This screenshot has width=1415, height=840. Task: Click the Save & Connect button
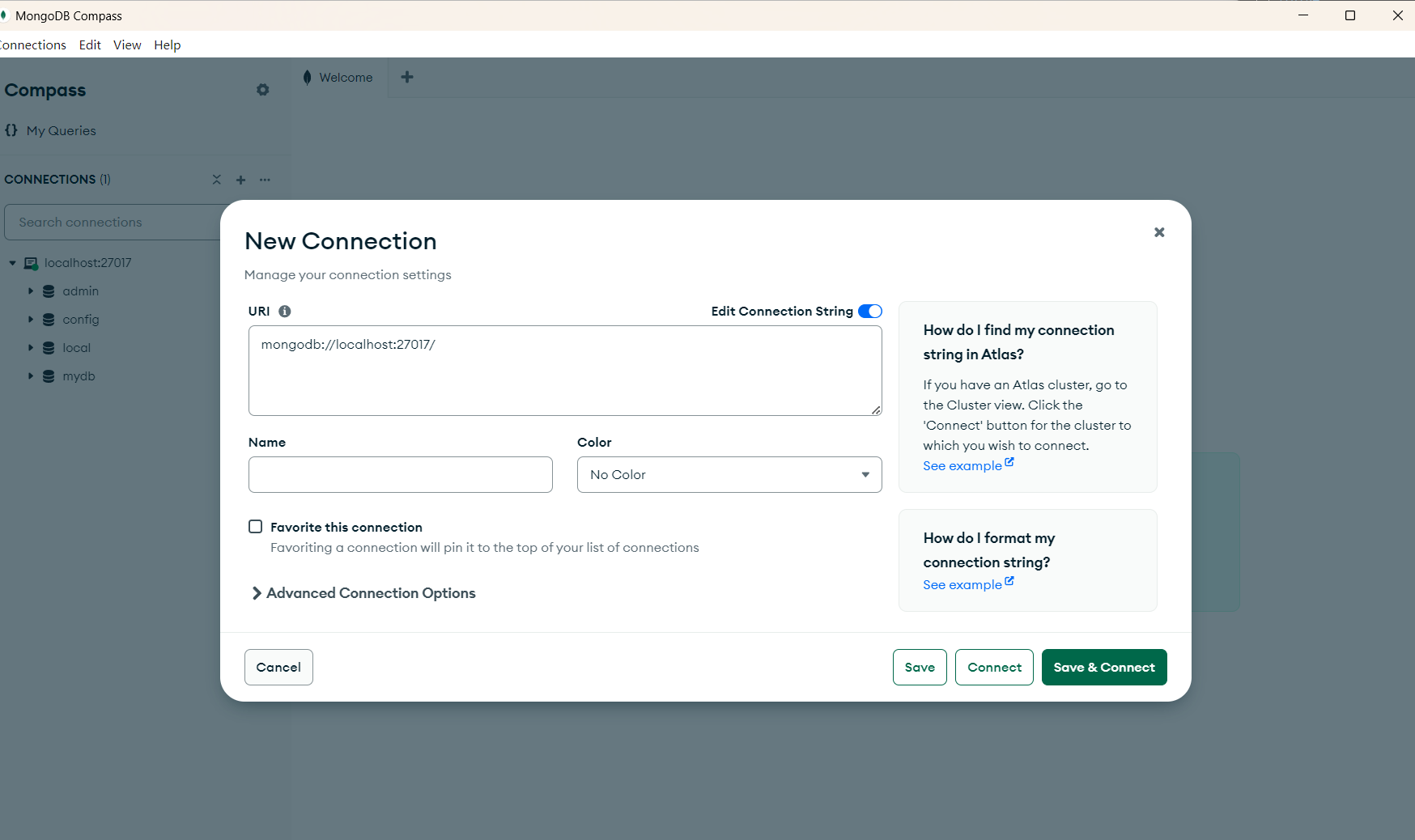tap(1103, 668)
